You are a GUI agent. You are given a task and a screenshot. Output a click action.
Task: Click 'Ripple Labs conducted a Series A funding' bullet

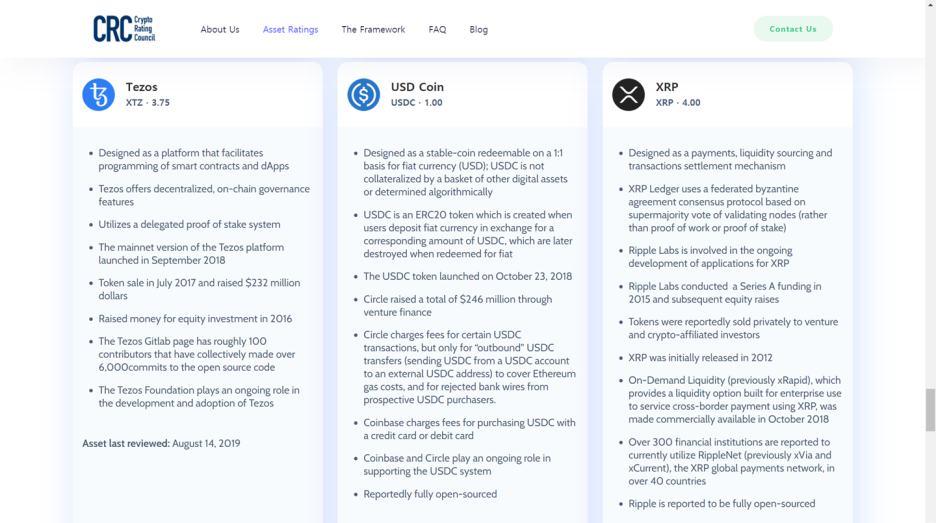tap(725, 293)
